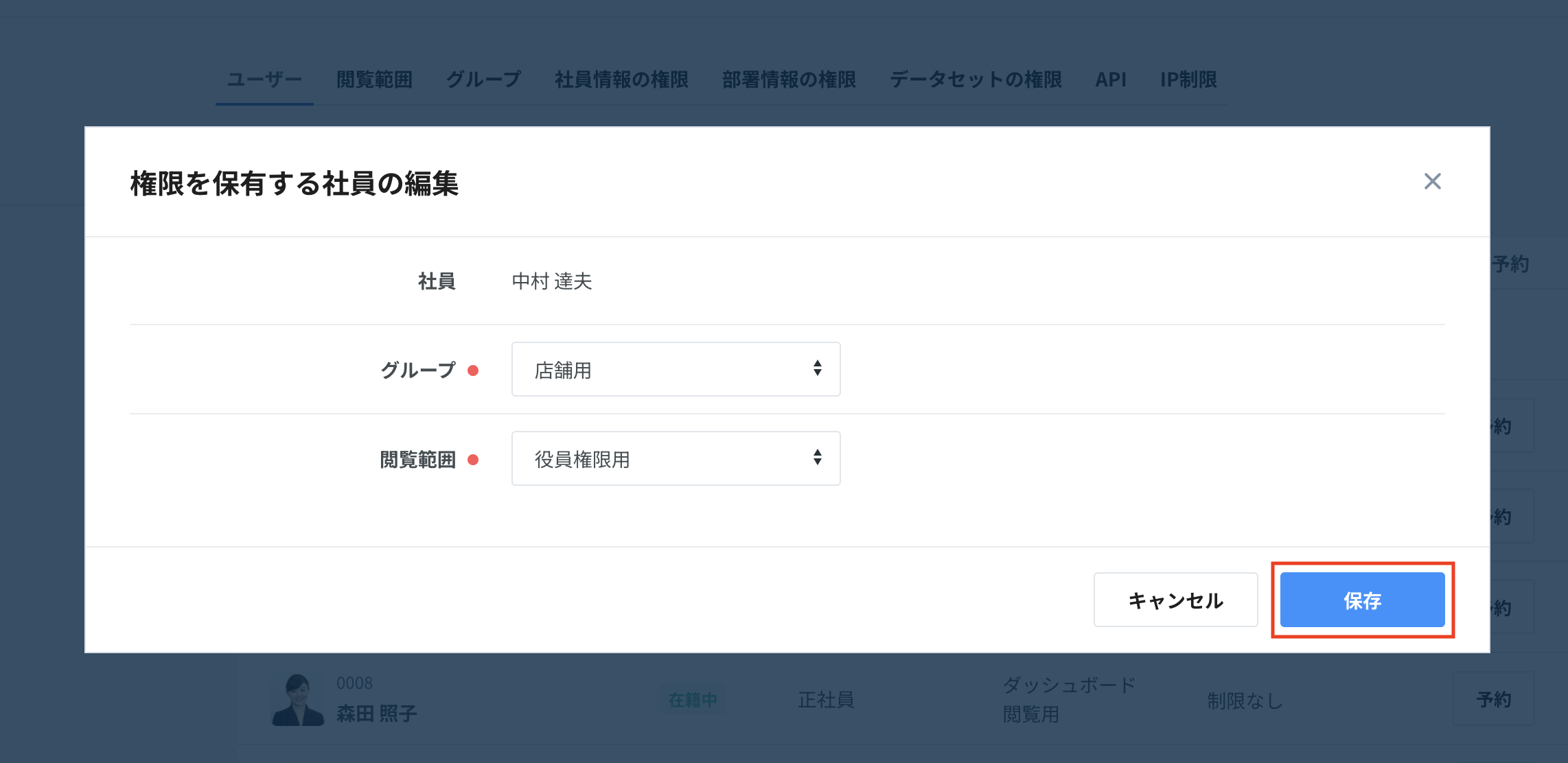Viewport: 1568px width, 763px height.
Task: Click the employee name 中村 達夫
Action: [x=552, y=281]
